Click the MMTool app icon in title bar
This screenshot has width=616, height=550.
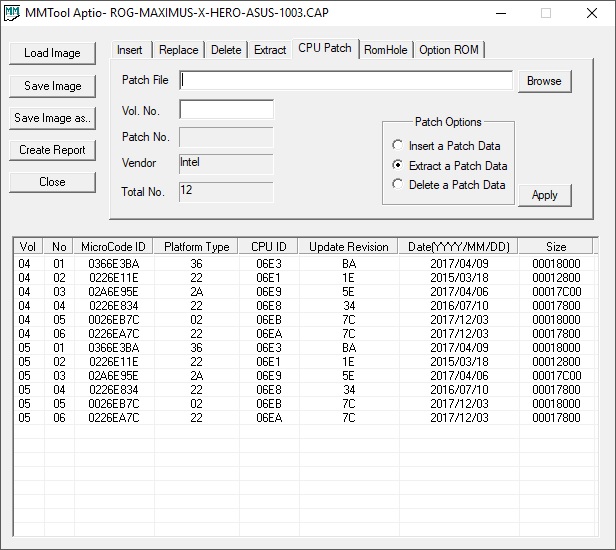[x=12, y=13]
